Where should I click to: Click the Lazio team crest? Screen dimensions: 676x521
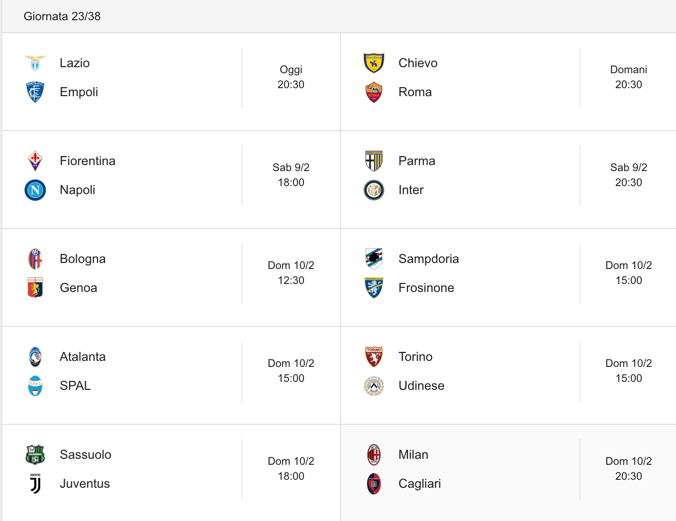pyautogui.click(x=35, y=63)
